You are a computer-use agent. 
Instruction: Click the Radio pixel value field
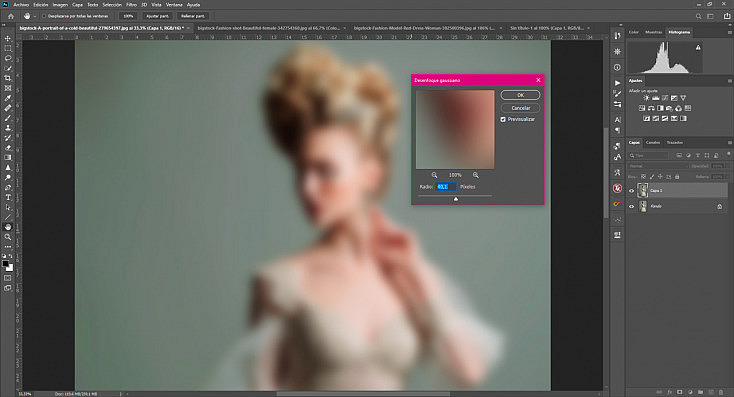[x=445, y=186]
